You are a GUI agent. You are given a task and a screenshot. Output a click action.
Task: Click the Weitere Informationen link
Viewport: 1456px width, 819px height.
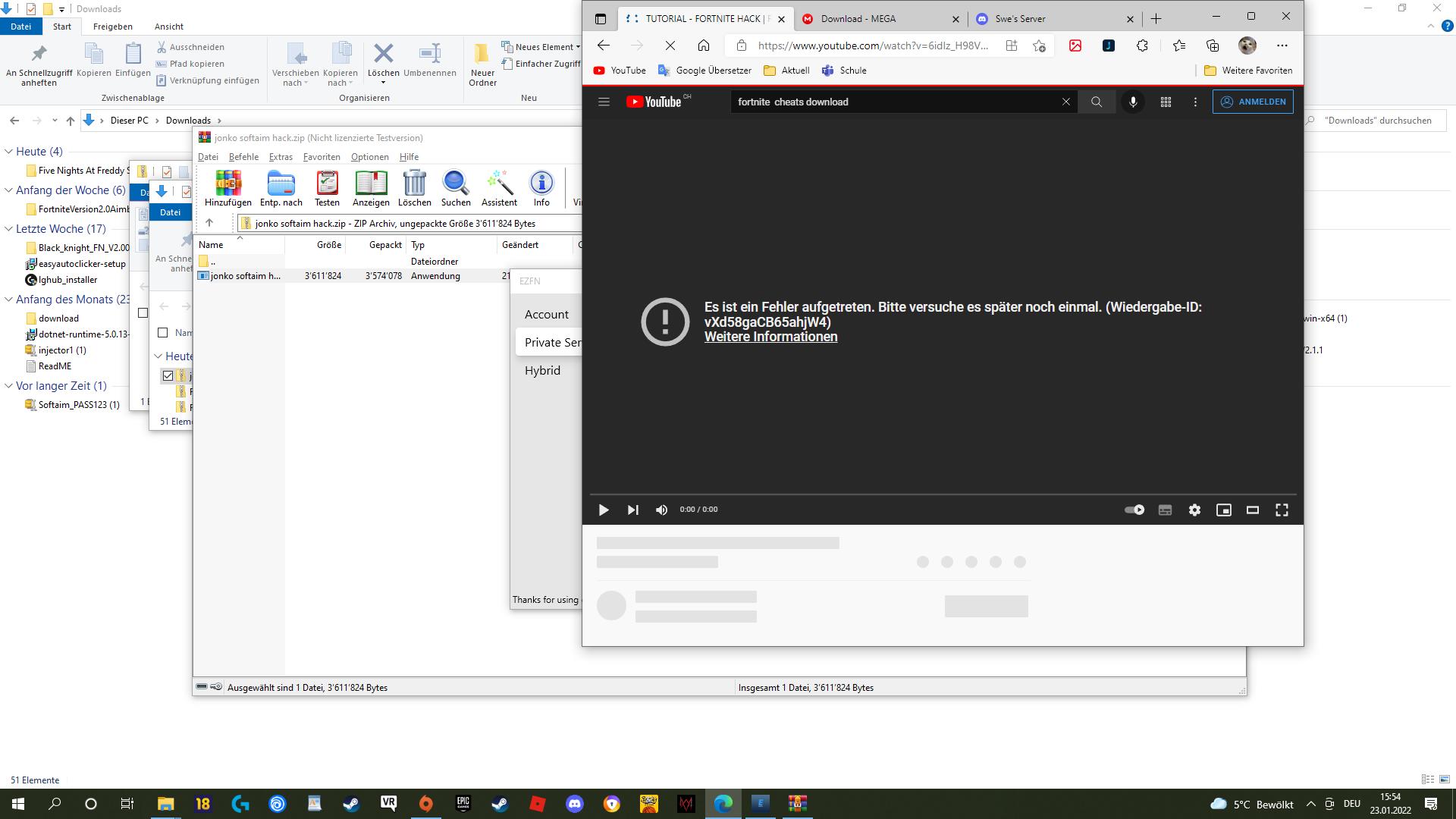(770, 337)
